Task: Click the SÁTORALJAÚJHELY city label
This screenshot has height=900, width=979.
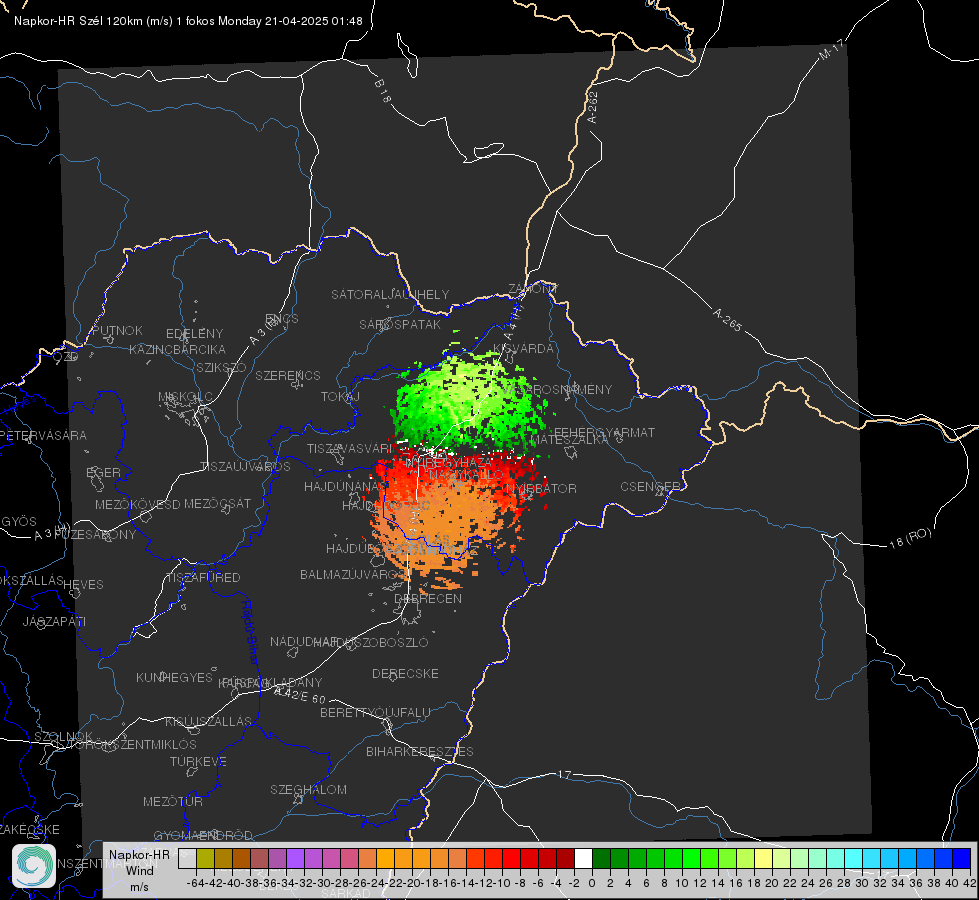Action: tap(390, 294)
